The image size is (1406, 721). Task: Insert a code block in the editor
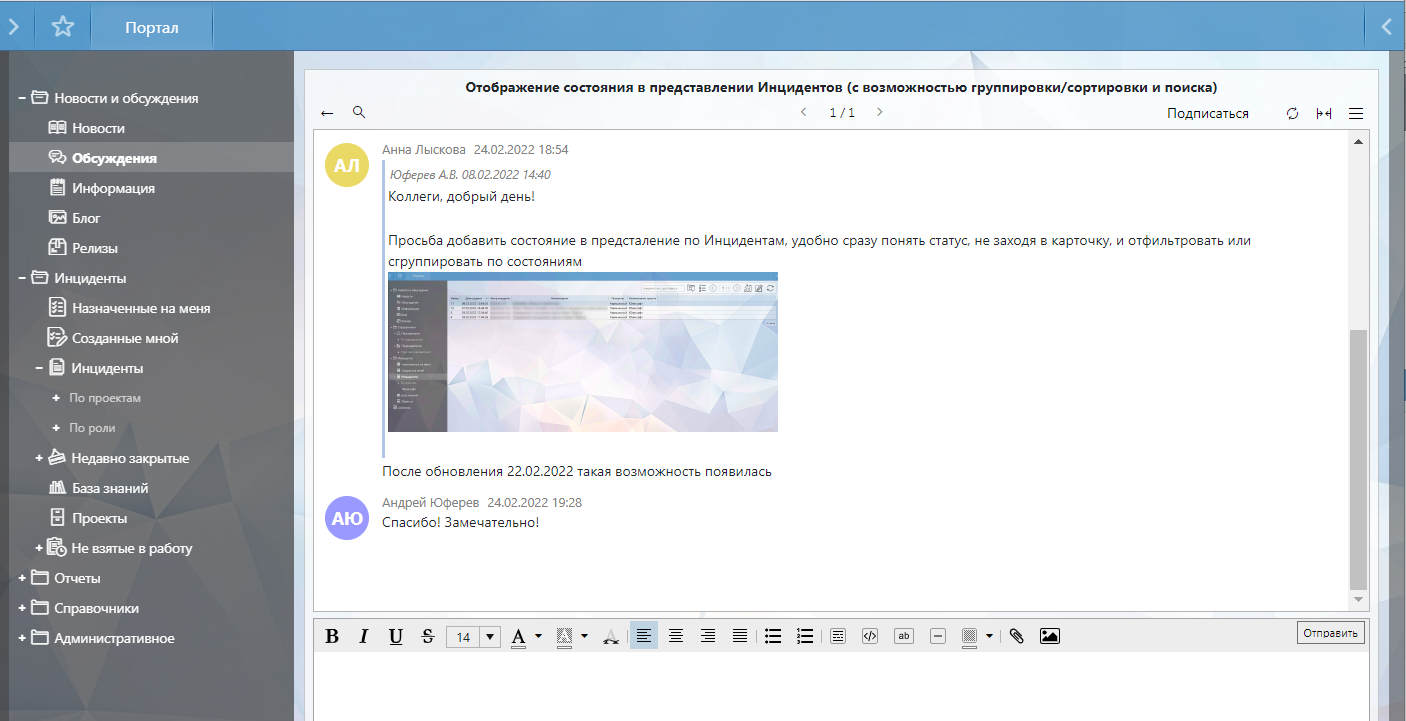coord(870,636)
